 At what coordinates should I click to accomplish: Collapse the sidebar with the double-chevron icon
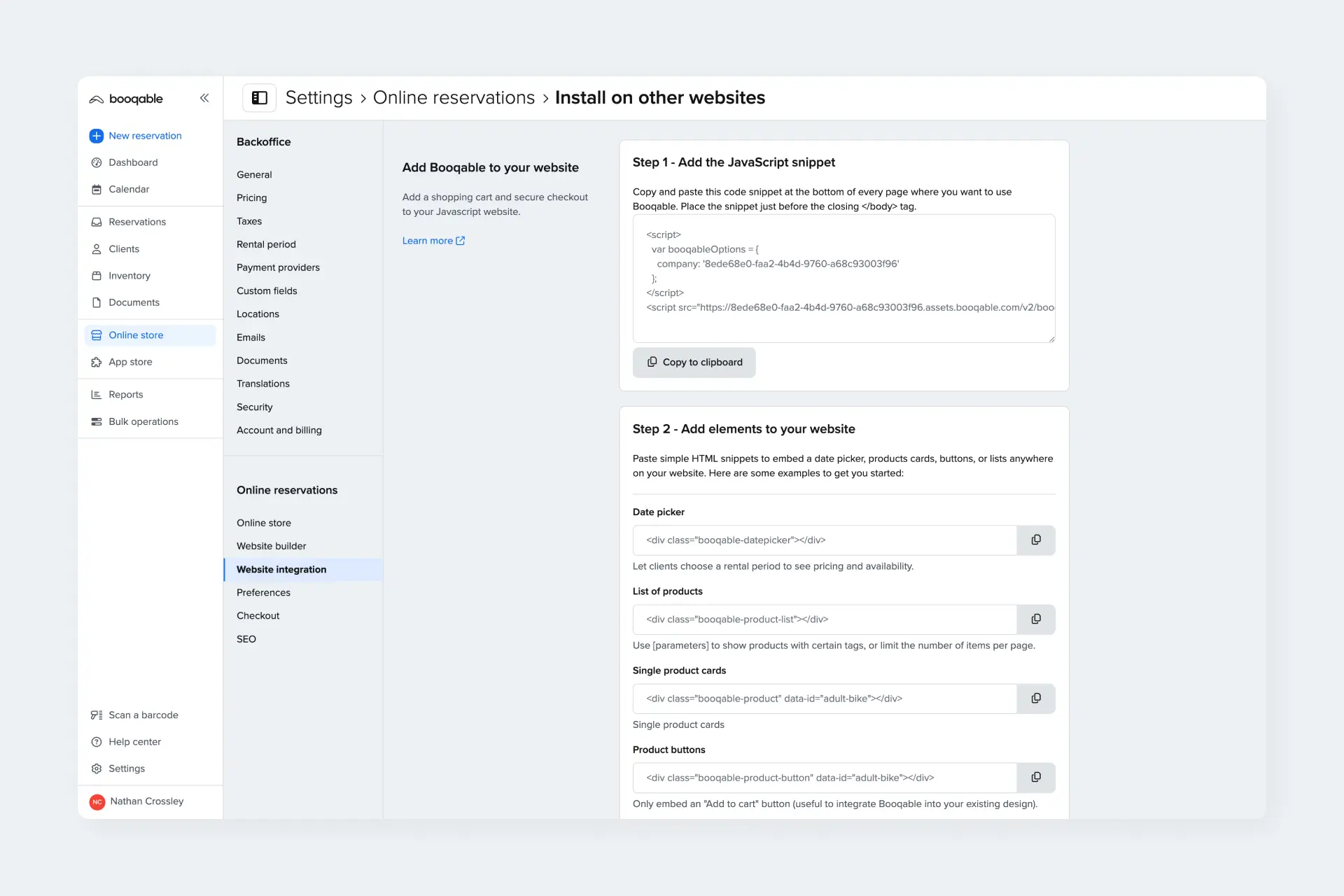tap(204, 98)
